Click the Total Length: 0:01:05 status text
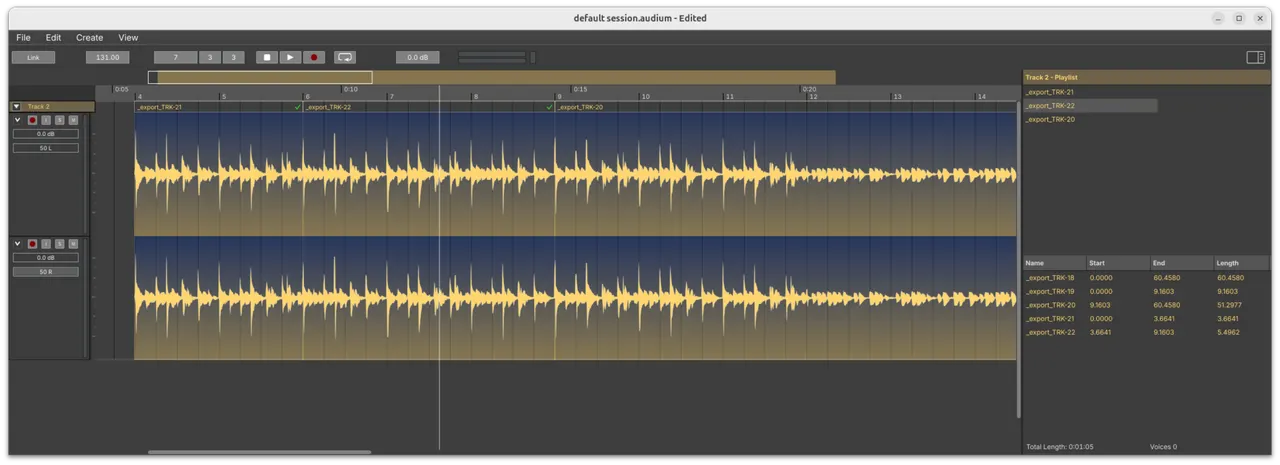1280x465 pixels. coord(1059,447)
